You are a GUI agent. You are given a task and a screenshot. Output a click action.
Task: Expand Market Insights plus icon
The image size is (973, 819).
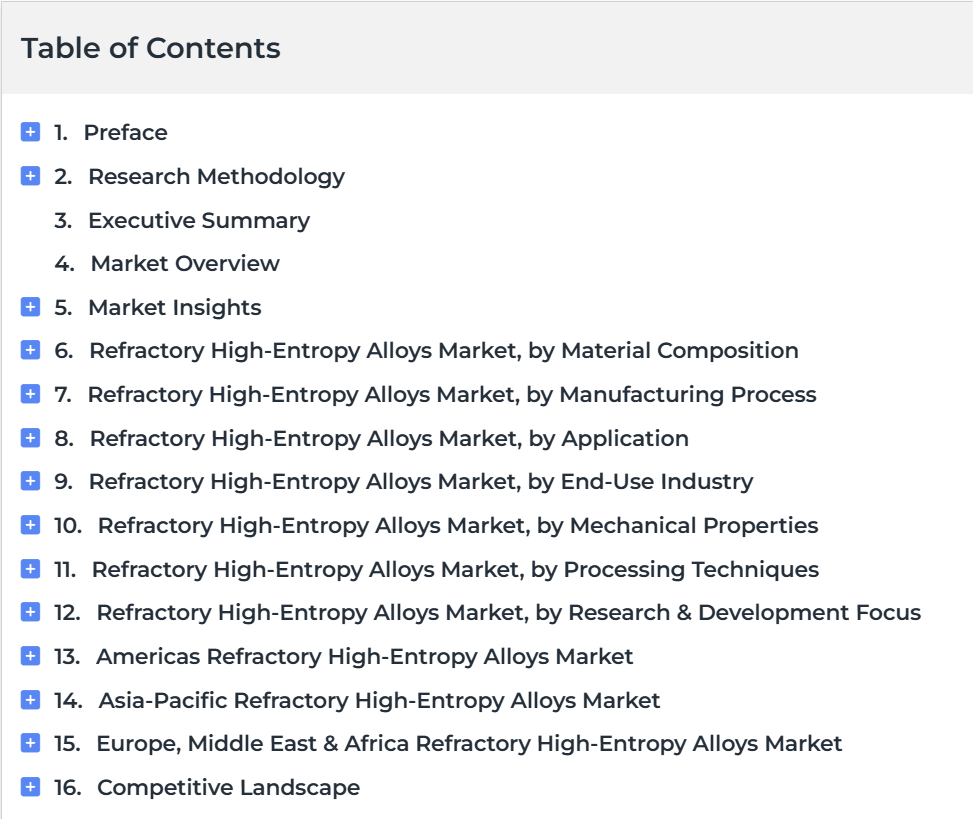(x=30, y=307)
